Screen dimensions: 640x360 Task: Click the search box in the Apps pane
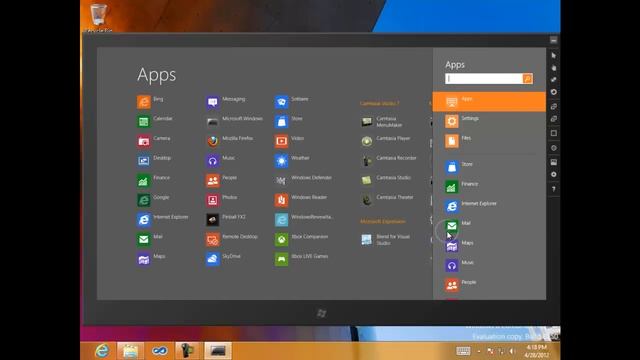pyautogui.click(x=483, y=78)
